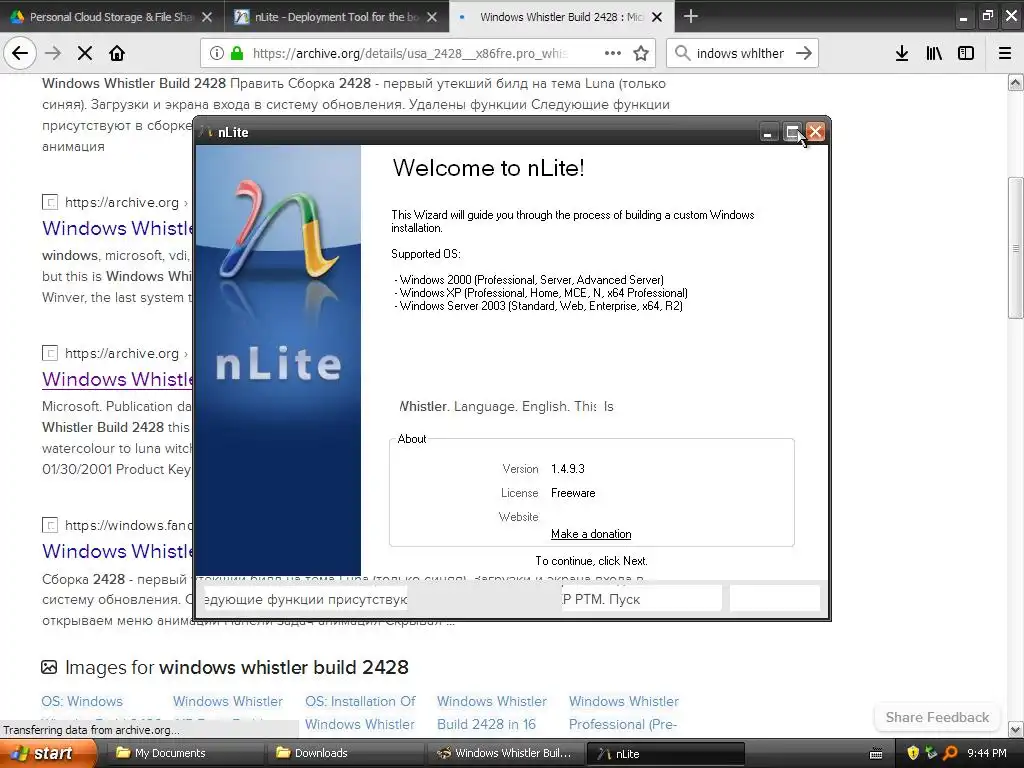Switch to Windows Whistler Buil... taskbar button
The height and width of the screenshot is (768, 1024).
[505, 753]
